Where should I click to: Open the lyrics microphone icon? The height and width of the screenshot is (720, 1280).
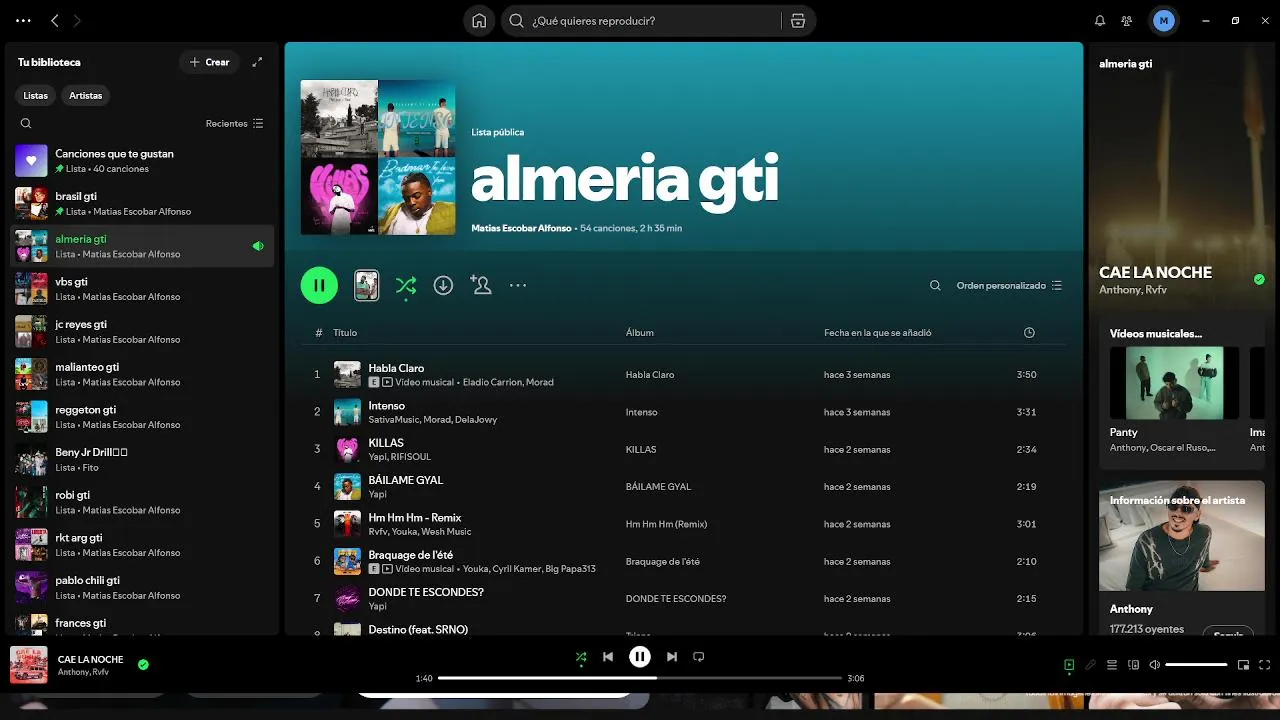1090,665
